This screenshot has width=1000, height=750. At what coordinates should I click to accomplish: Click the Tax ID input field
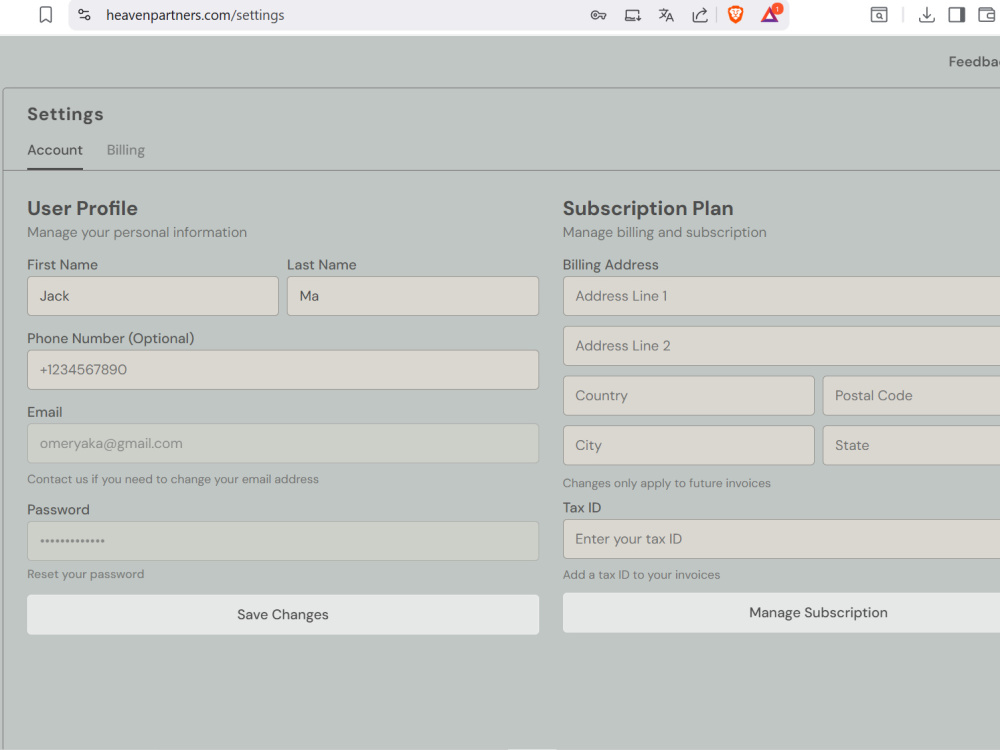pos(781,539)
